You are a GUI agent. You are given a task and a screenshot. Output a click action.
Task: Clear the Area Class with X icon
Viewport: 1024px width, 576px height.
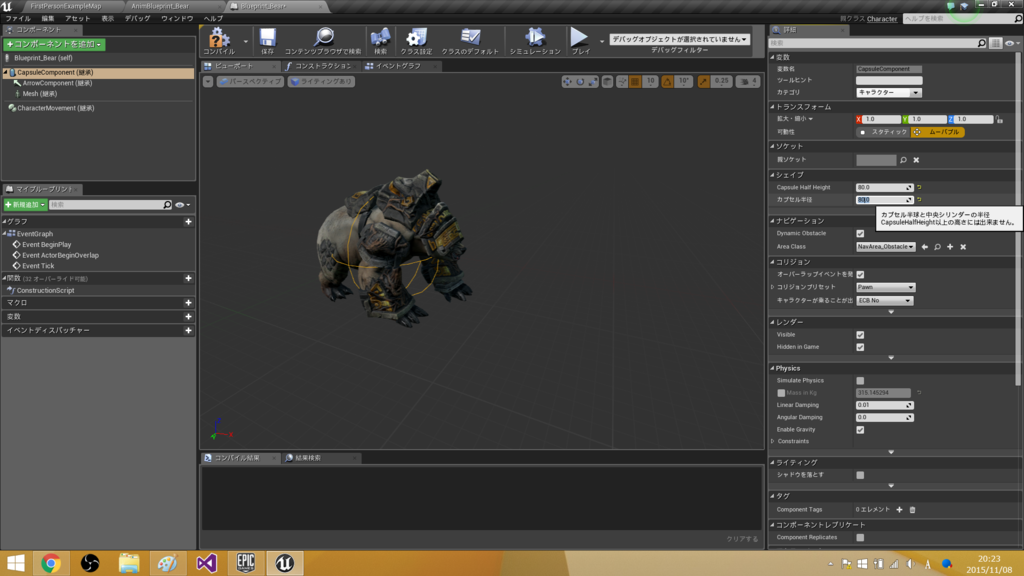click(x=963, y=247)
